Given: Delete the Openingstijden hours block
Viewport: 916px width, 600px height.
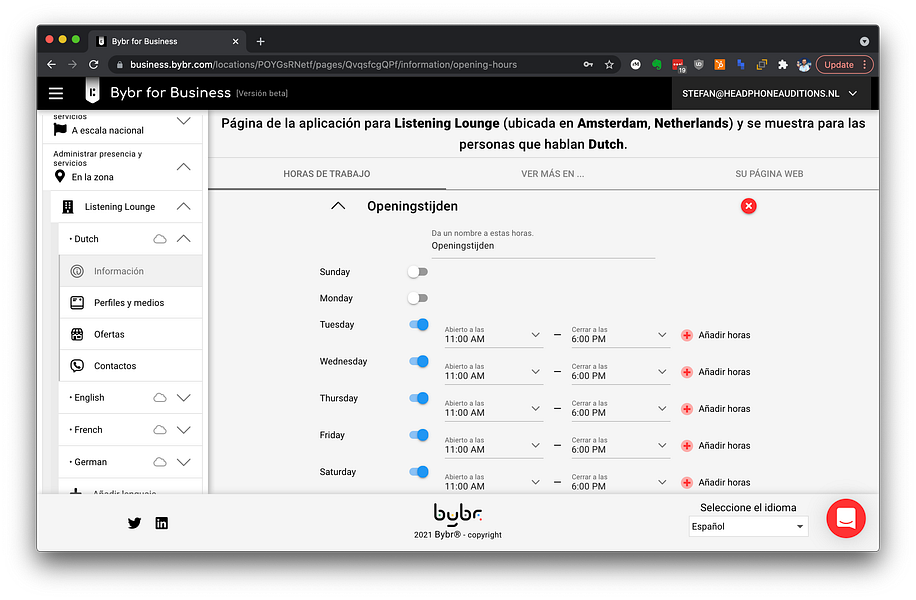Looking at the screenshot, I should point(748,206).
